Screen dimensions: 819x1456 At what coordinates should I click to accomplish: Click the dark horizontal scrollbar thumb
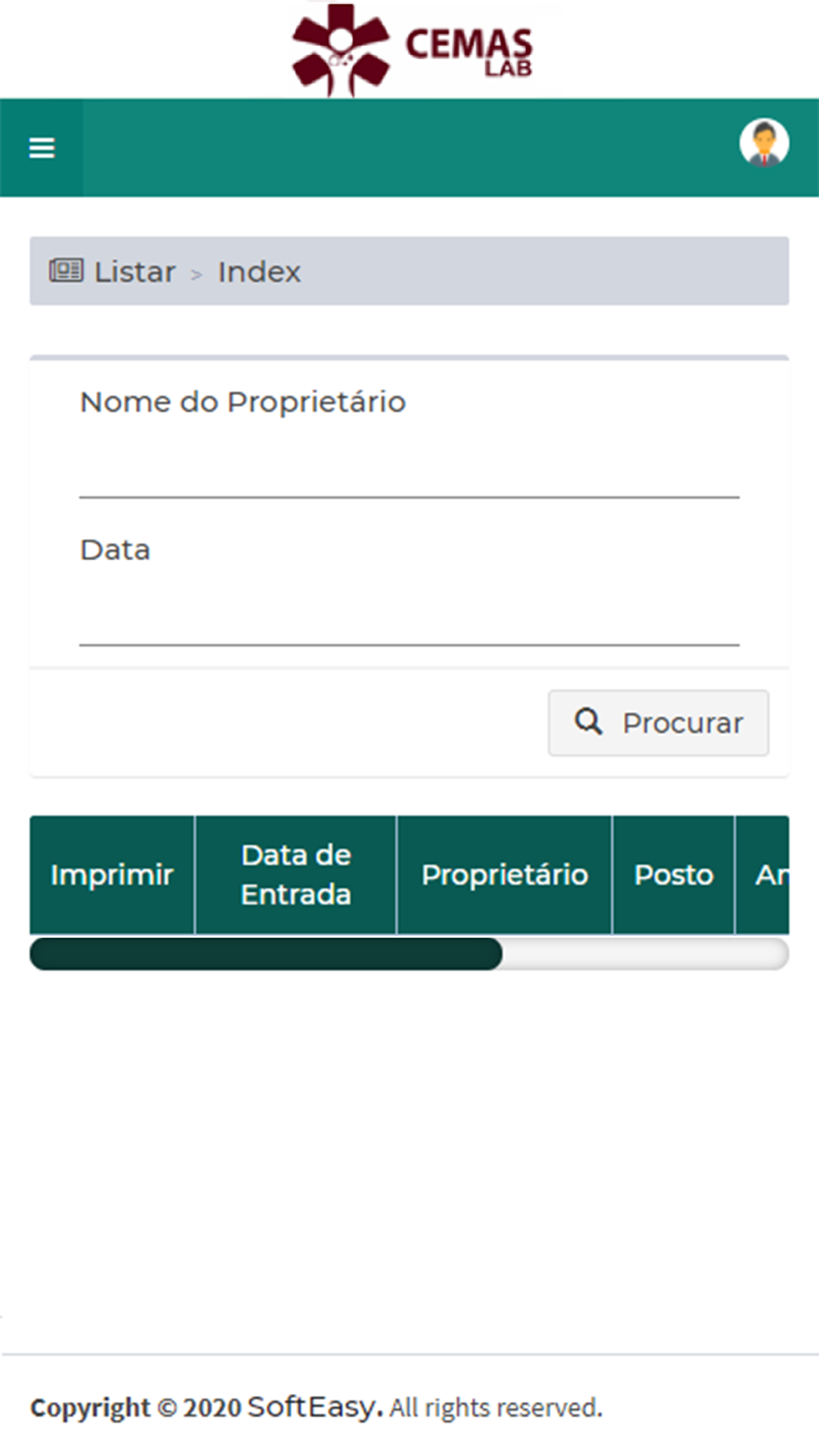[x=266, y=954]
